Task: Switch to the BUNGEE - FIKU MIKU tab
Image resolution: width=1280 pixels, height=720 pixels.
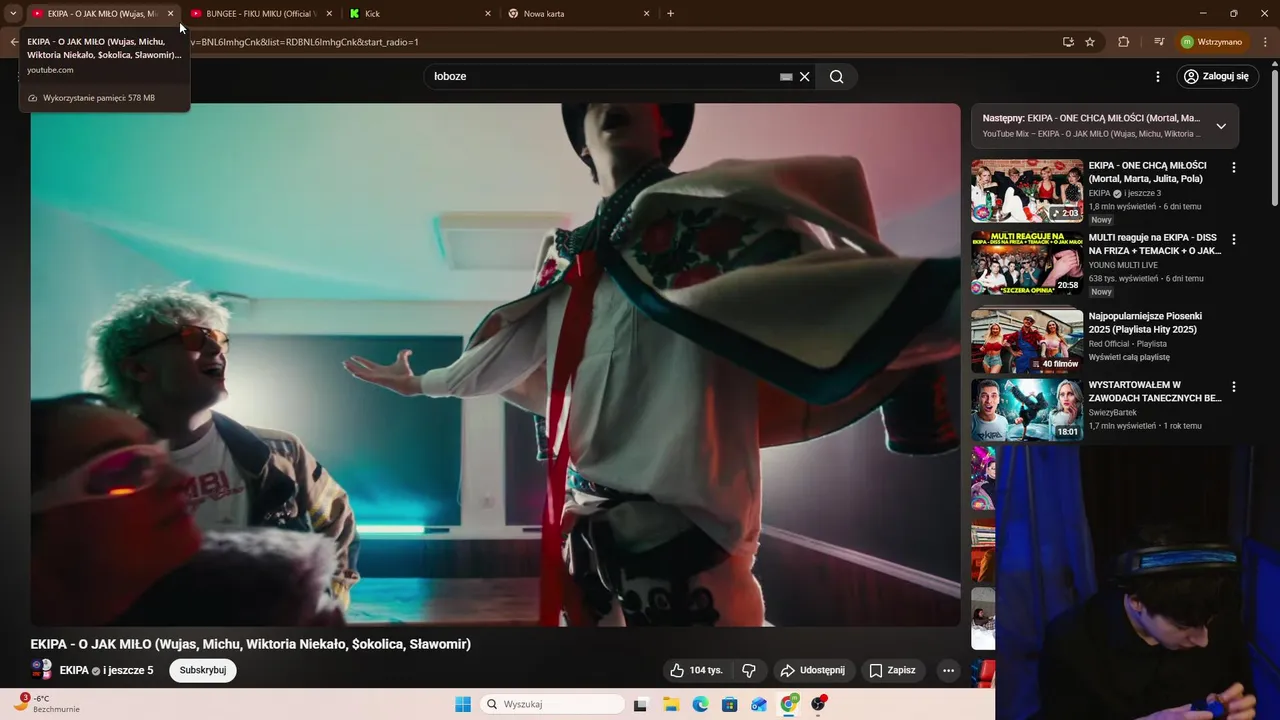Action: point(261,13)
